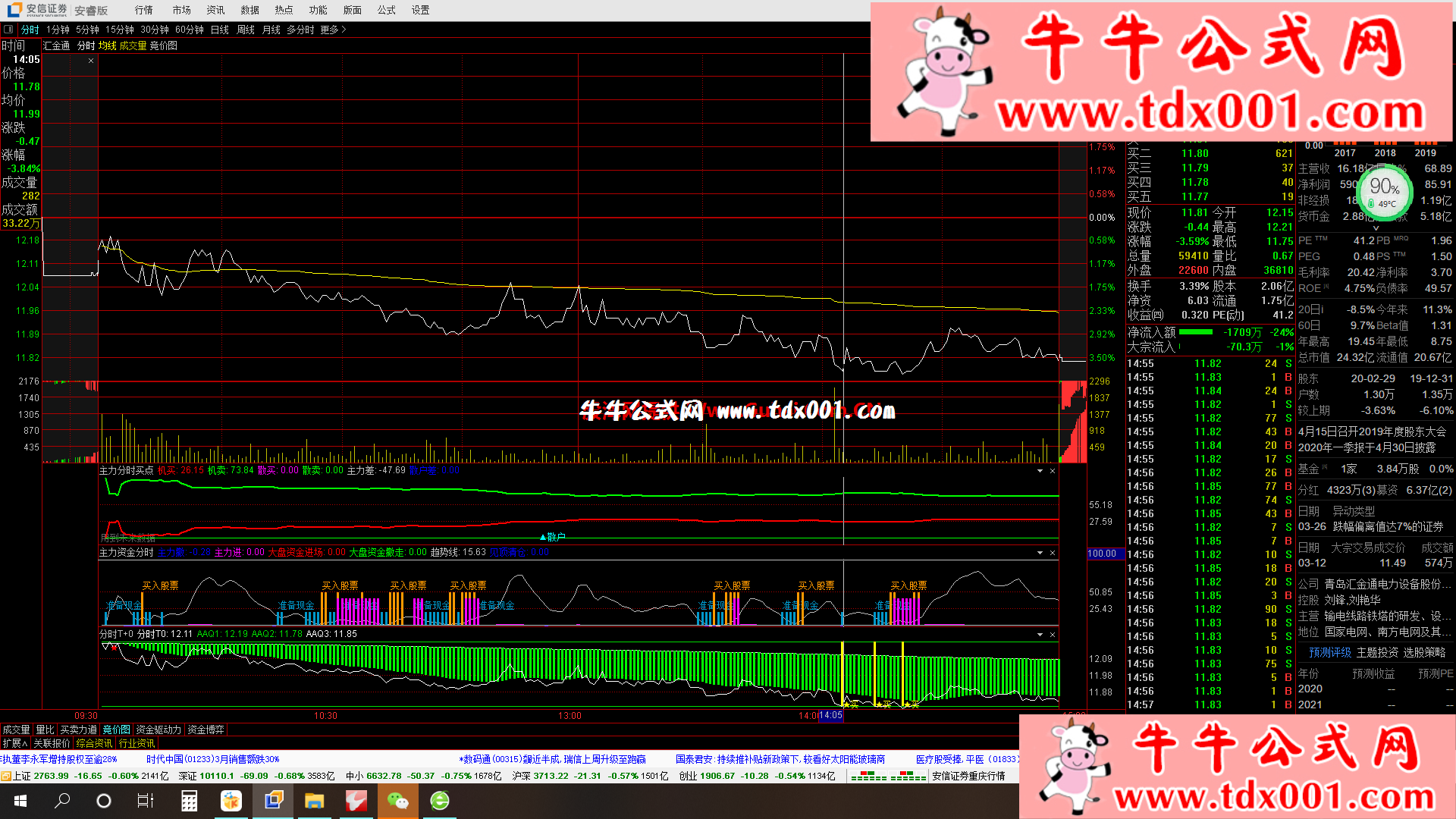Launch Calculator from taskbar

point(189,801)
